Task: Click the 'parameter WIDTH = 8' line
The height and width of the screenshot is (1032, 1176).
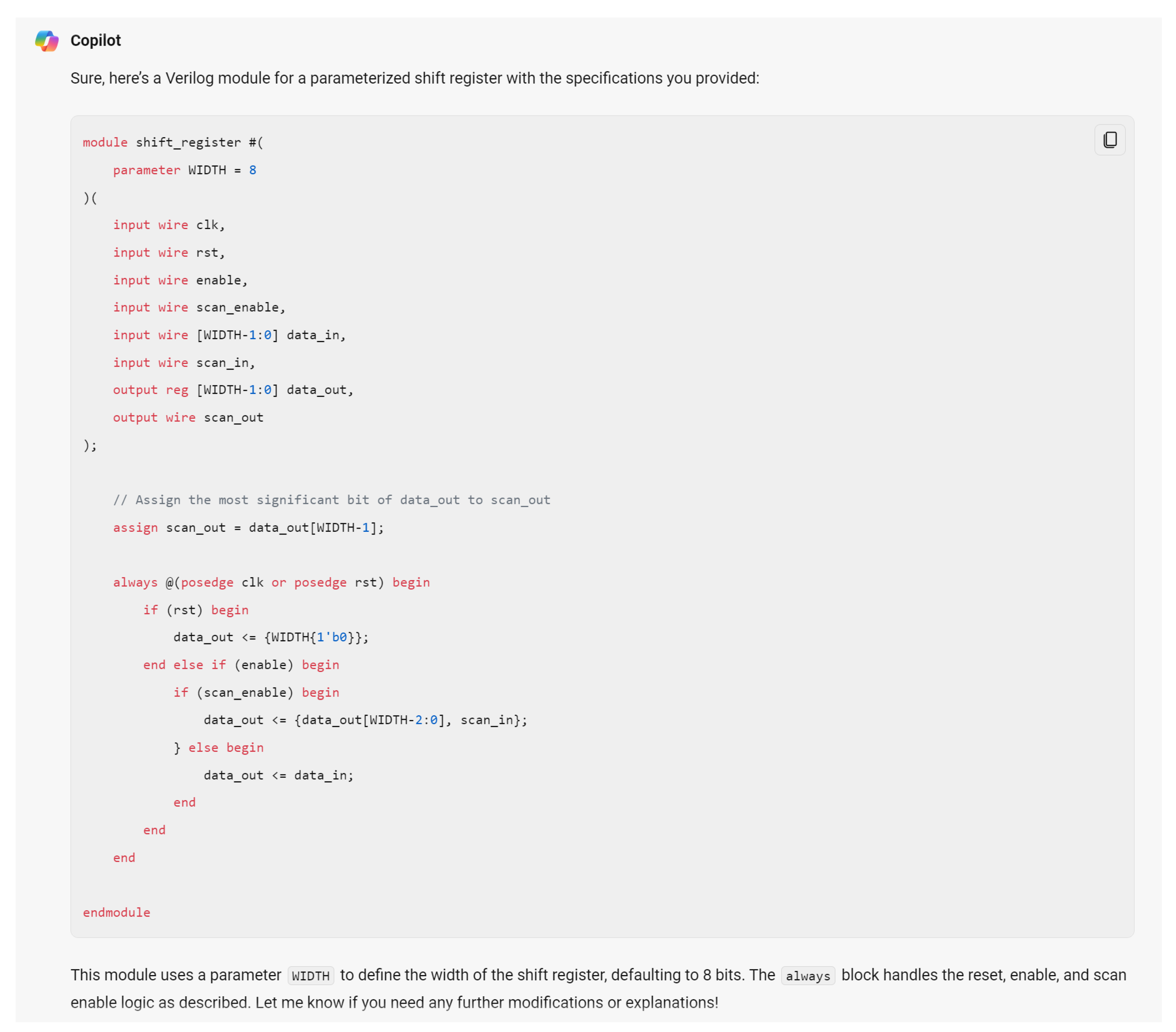Action: click(184, 170)
